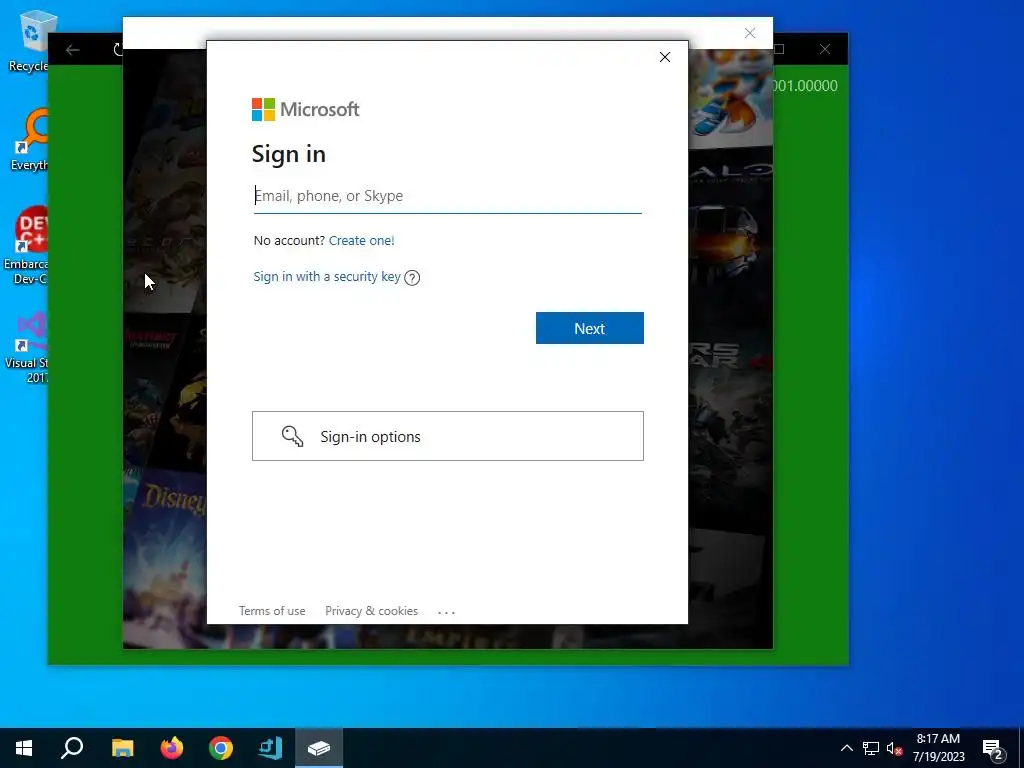This screenshot has width=1024, height=768.
Task: Click the Halo game cover thumbnail
Action: (x=731, y=222)
